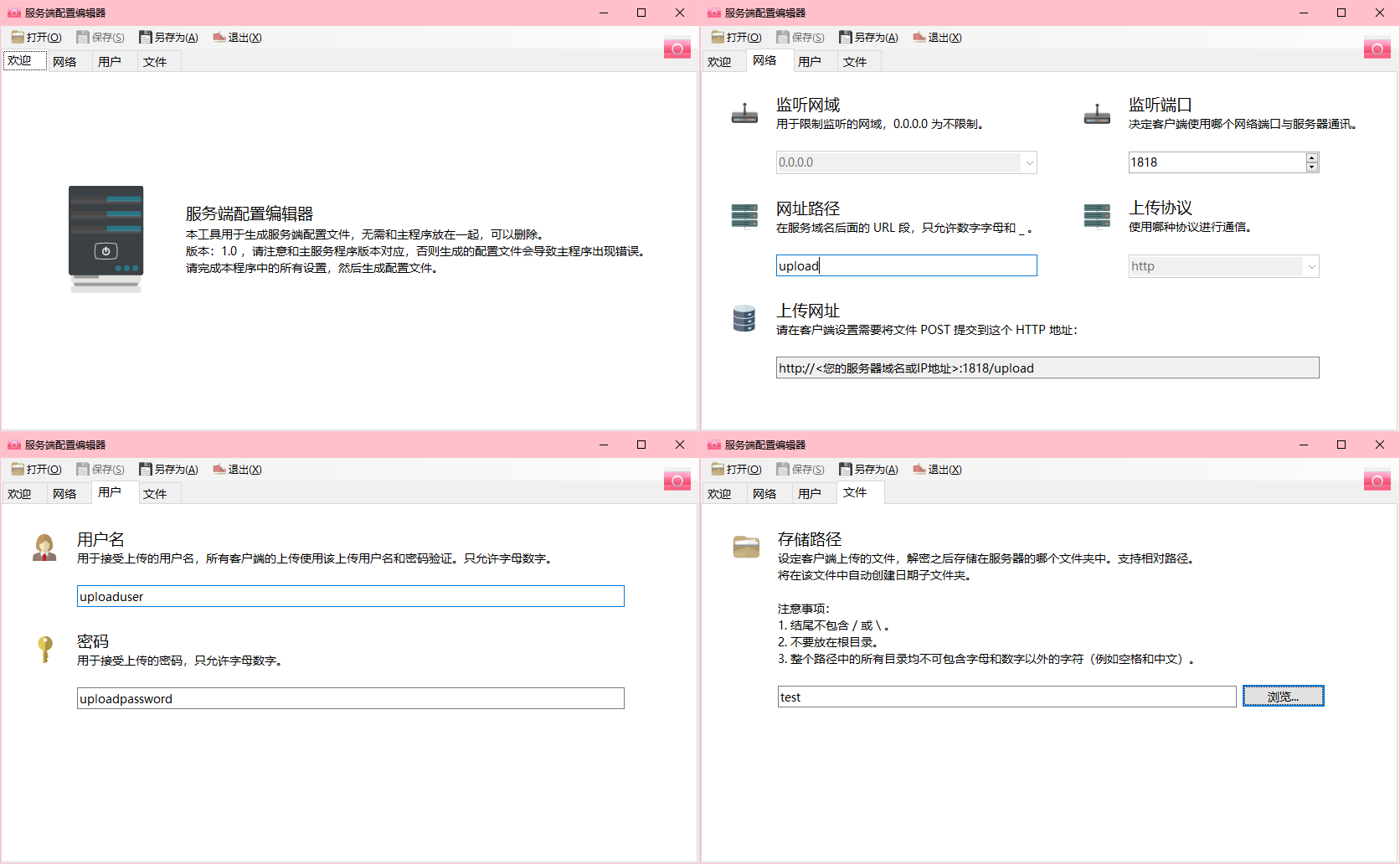Click the 网址路径 upload text field
1400x864 pixels.
coord(906,265)
